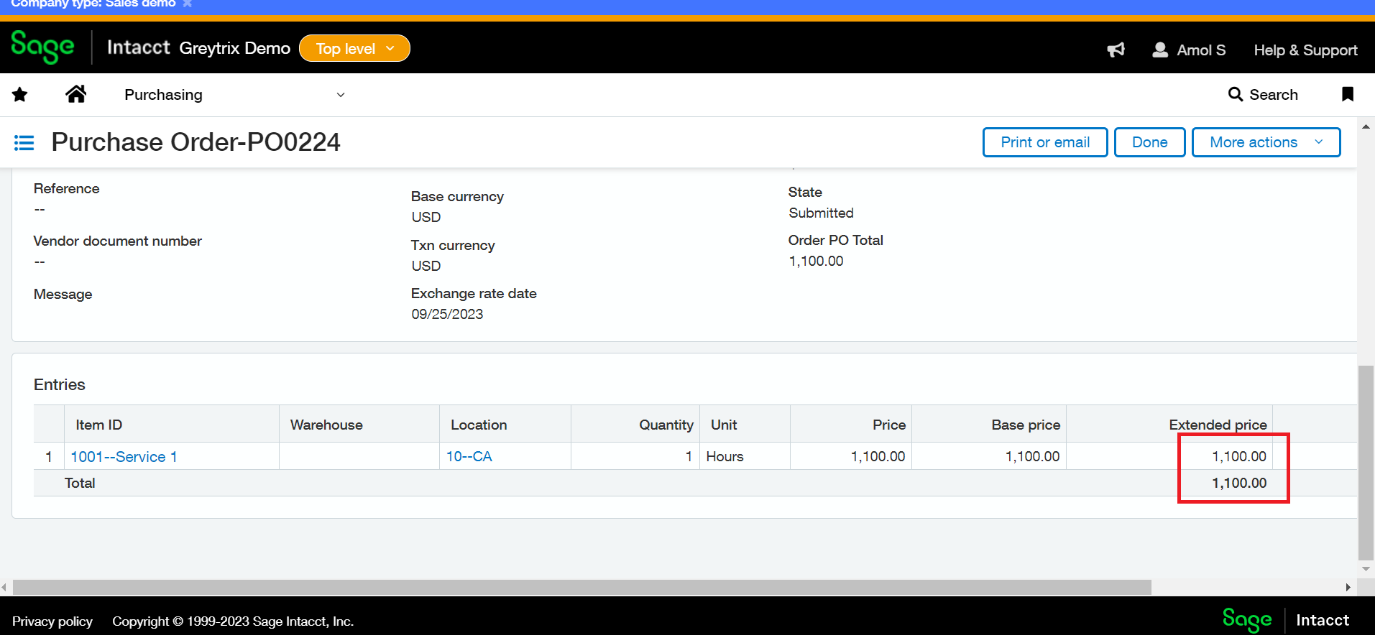Open the Amol S user menu
Viewport: 1375px width, 643px height.
pyautogui.click(x=1189, y=50)
